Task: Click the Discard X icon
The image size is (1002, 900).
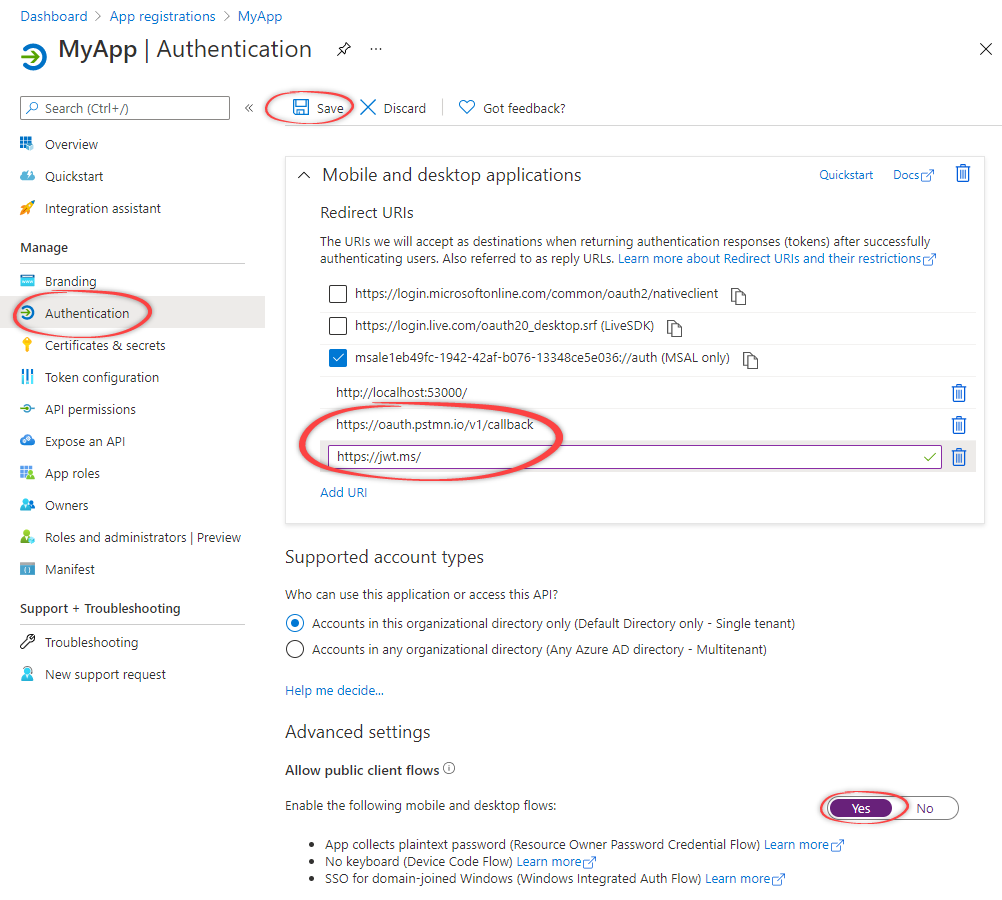Action: click(x=369, y=107)
